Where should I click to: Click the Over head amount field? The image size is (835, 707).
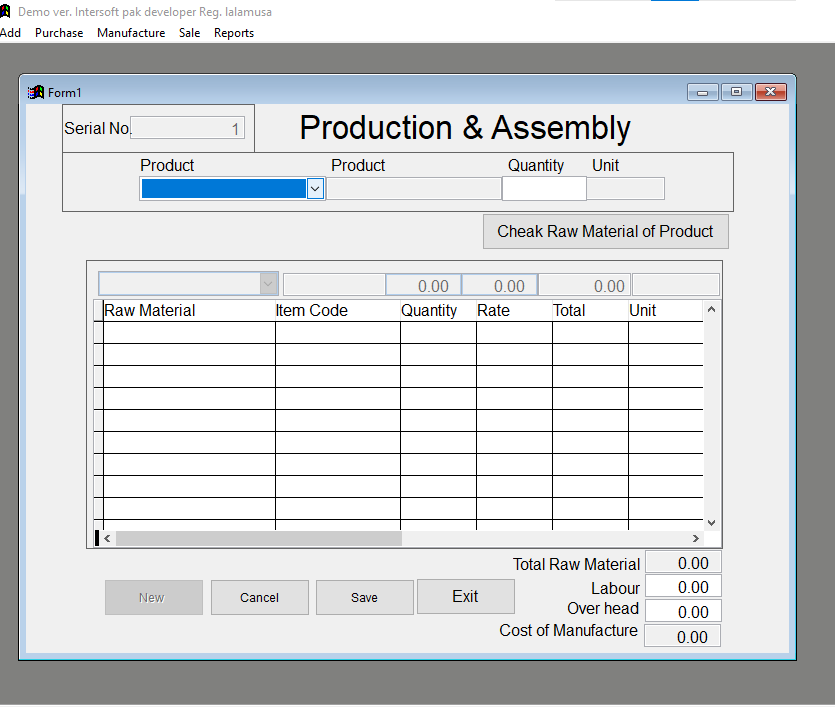[682, 610]
